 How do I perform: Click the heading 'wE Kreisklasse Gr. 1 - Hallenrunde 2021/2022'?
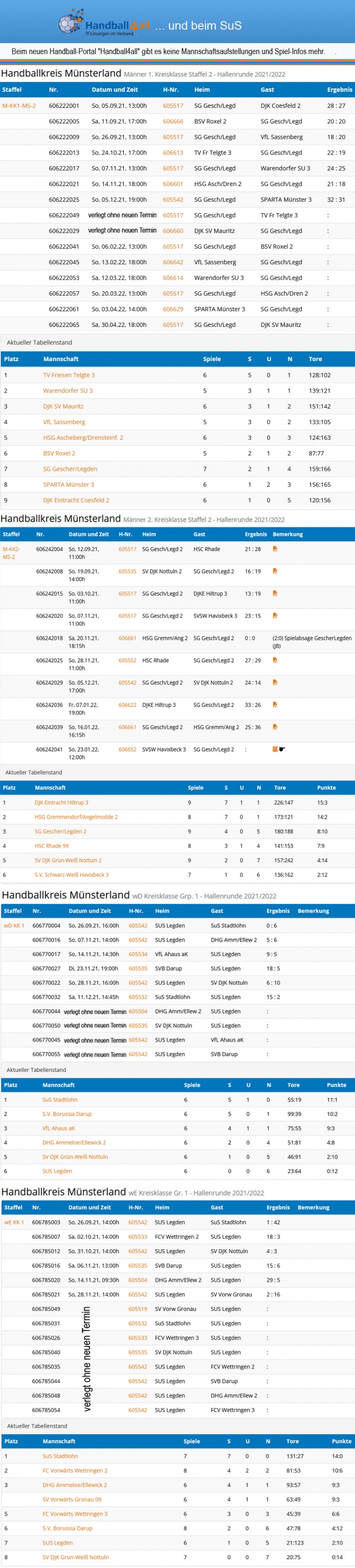196,1192
